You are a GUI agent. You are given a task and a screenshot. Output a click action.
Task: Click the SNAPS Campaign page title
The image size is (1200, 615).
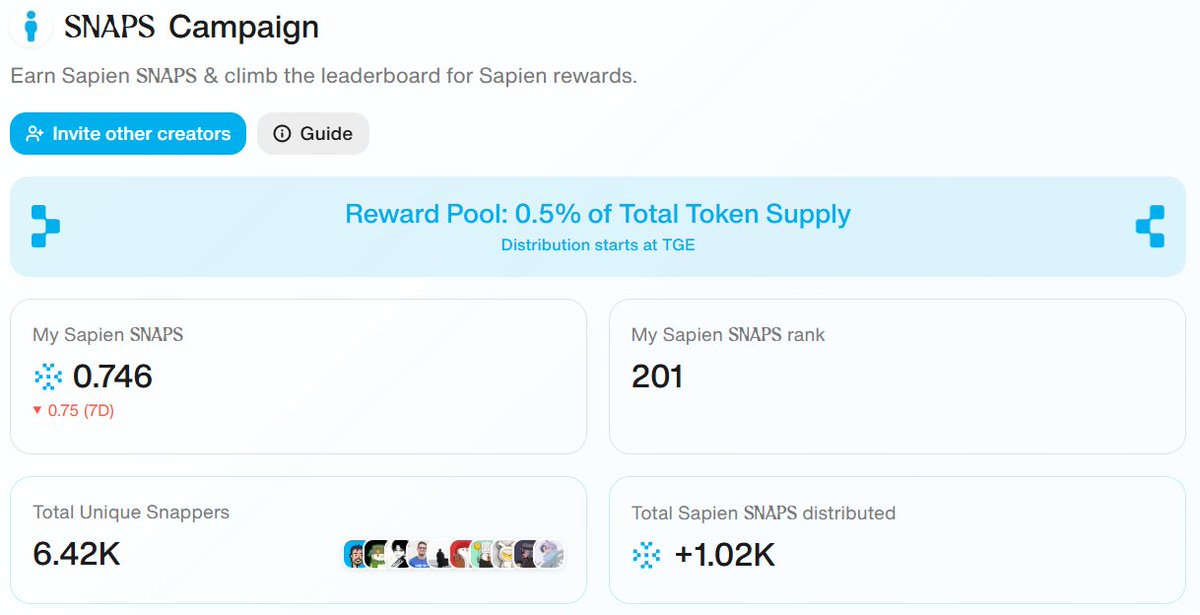click(x=191, y=27)
